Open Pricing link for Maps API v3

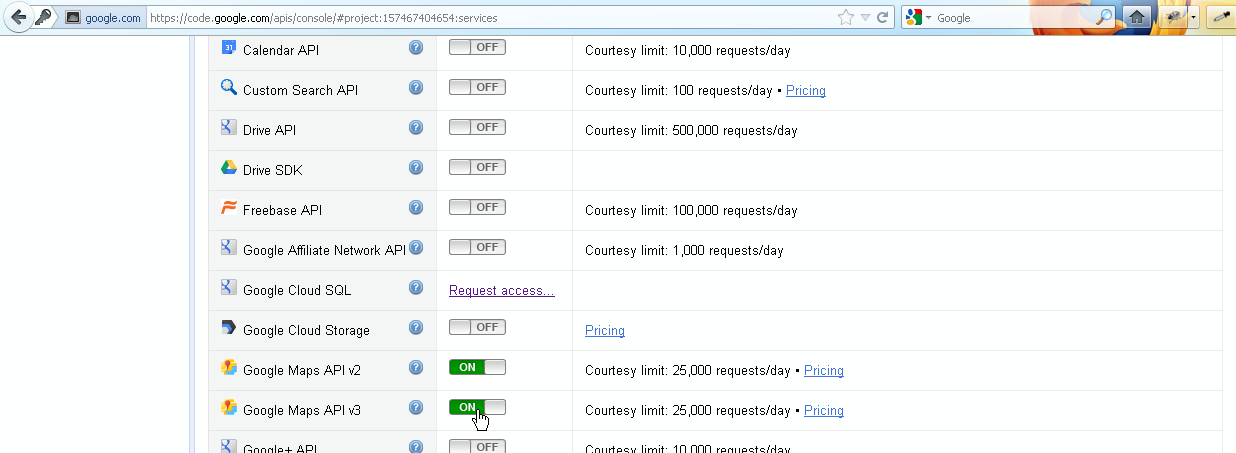824,410
